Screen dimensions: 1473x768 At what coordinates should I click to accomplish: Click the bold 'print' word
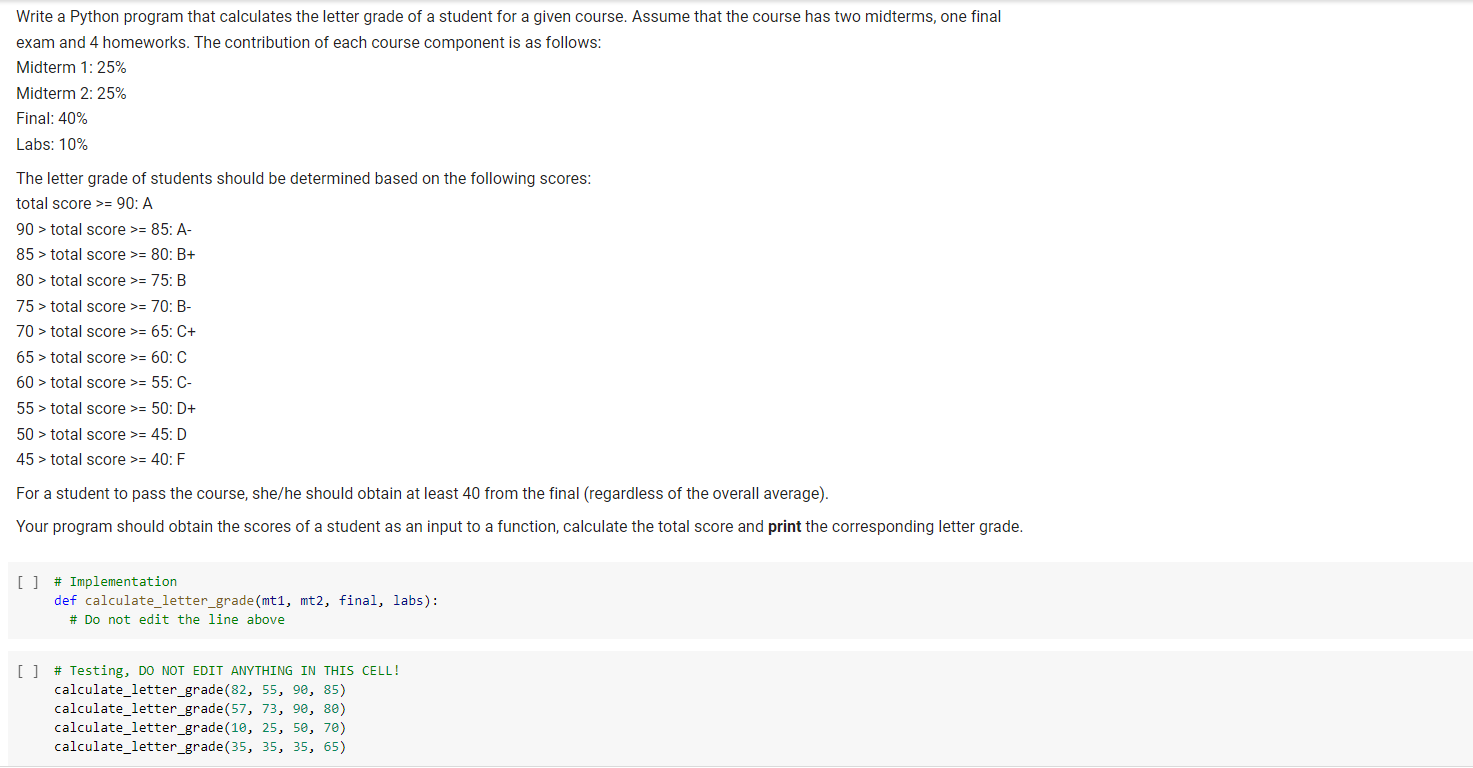tap(785, 527)
